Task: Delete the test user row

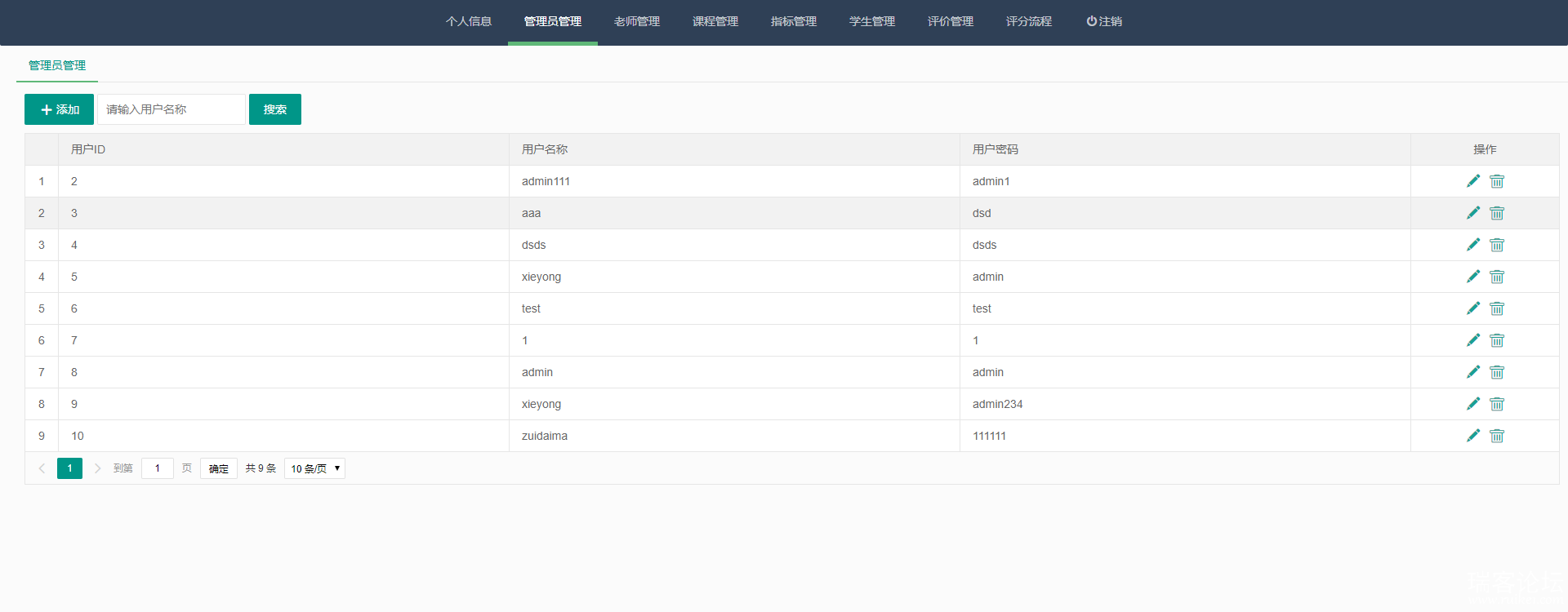Action: [x=1497, y=308]
